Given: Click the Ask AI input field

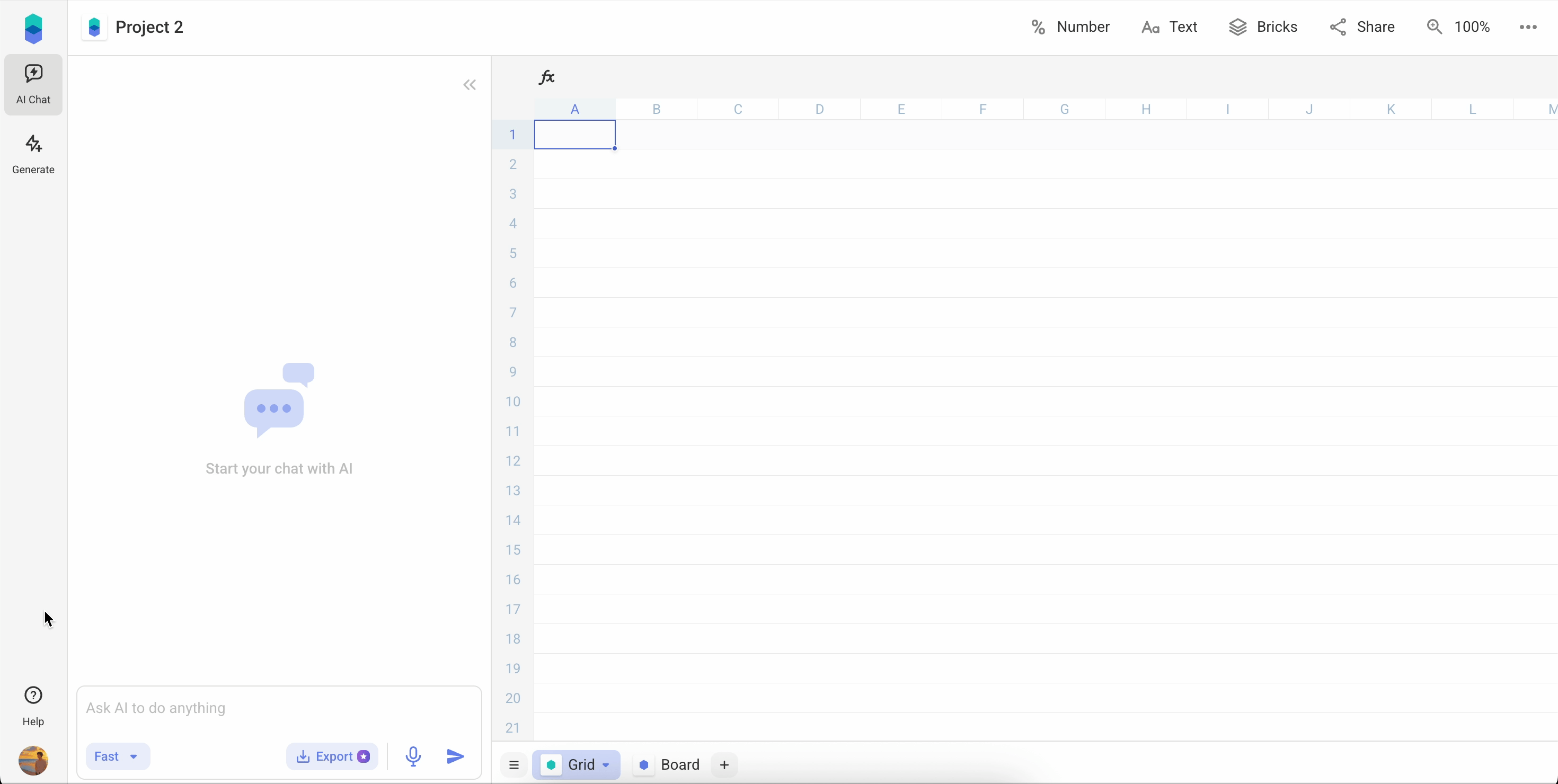Looking at the screenshot, I should pyautogui.click(x=278, y=708).
